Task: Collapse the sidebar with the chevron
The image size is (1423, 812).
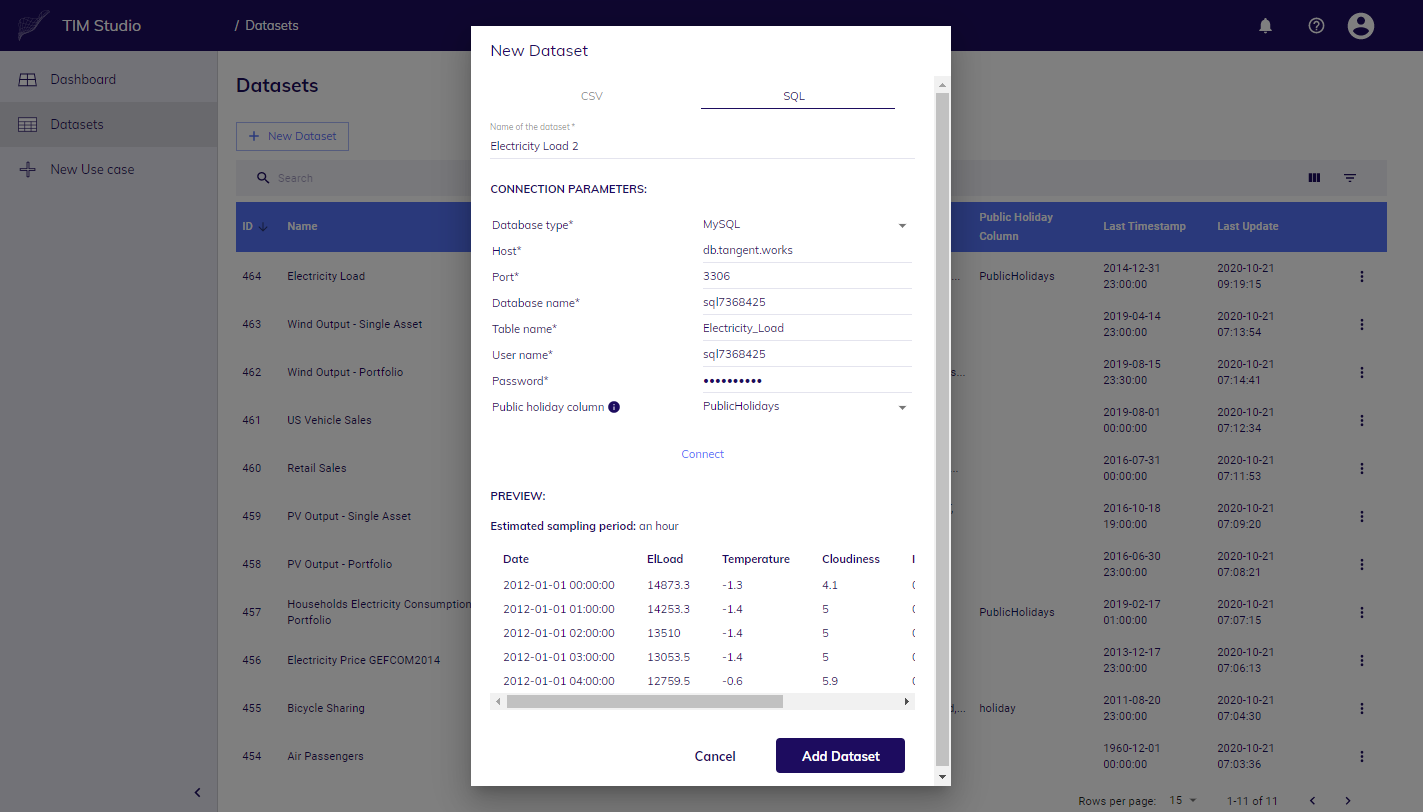Action: click(197, 793)
